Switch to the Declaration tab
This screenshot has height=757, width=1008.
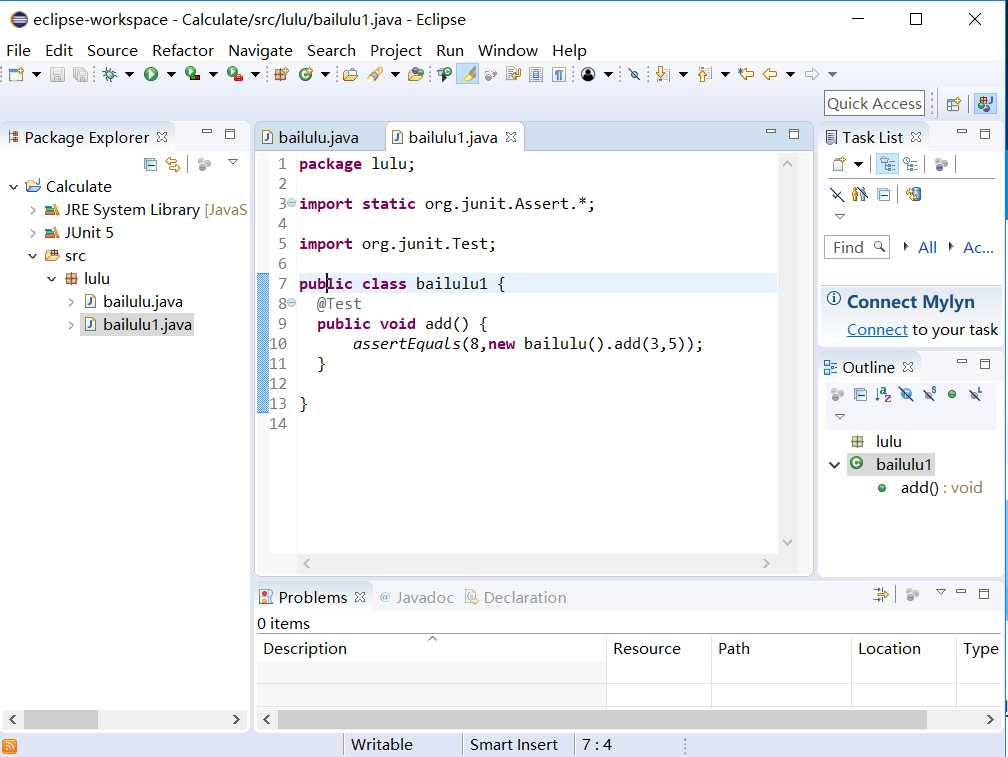point(516,597)
